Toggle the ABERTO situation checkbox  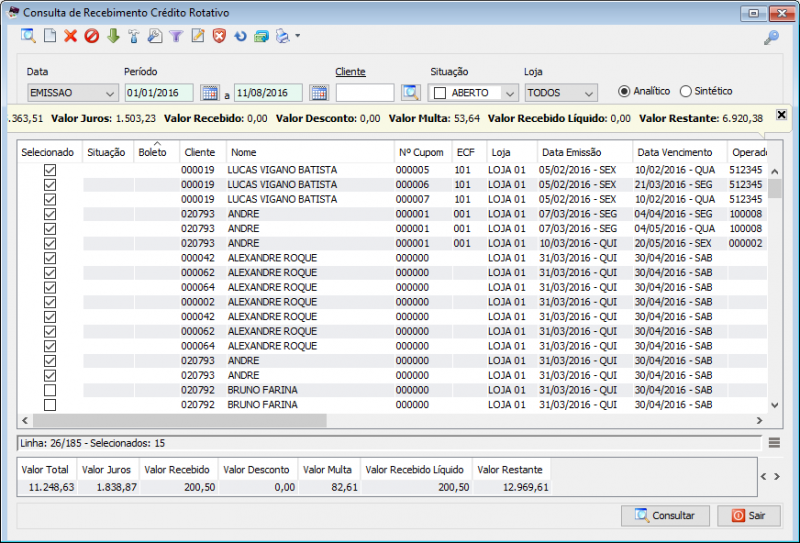click(x=440, y=93)
